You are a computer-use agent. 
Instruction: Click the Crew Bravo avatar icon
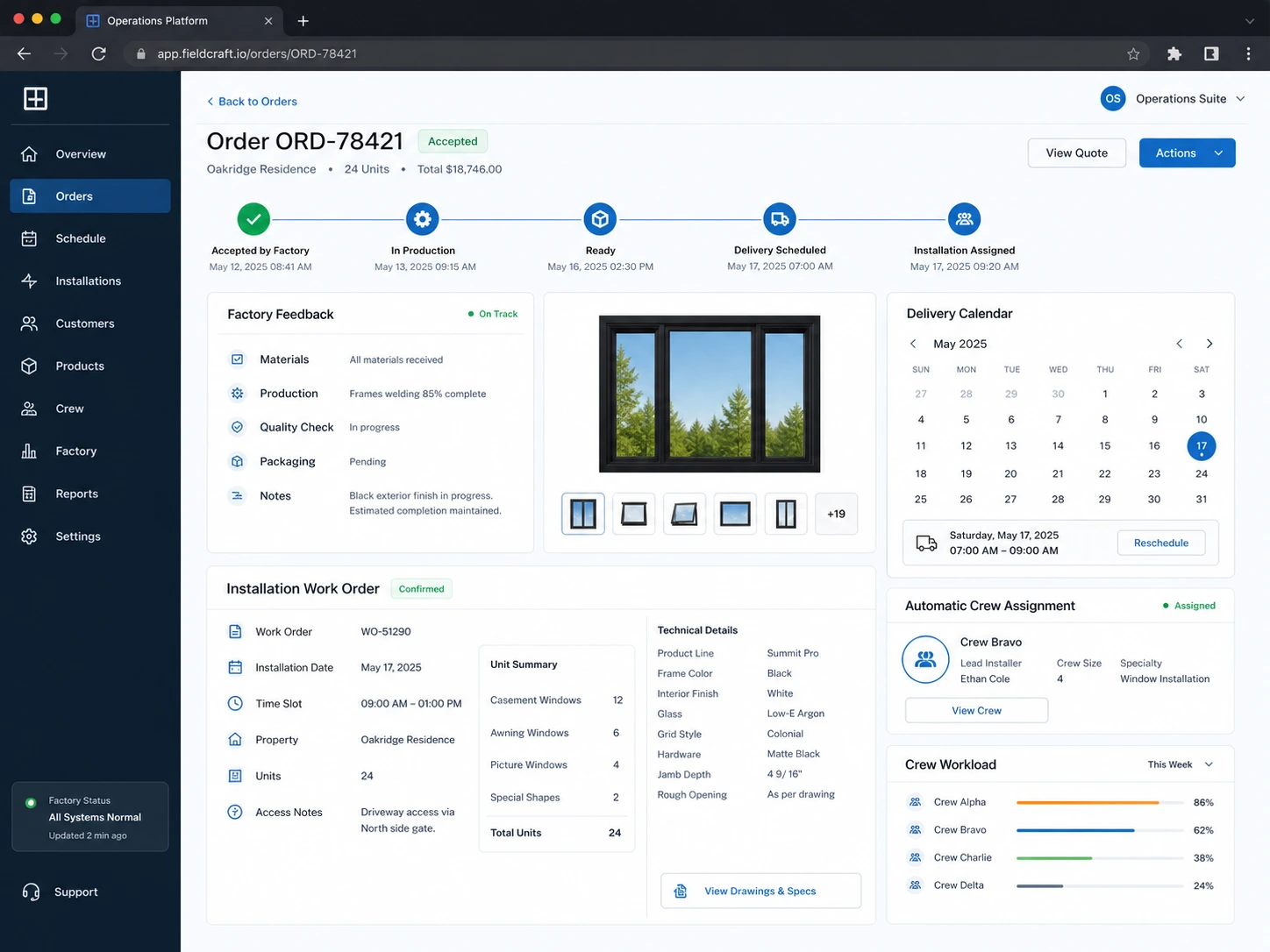click(x=925, y=659)
